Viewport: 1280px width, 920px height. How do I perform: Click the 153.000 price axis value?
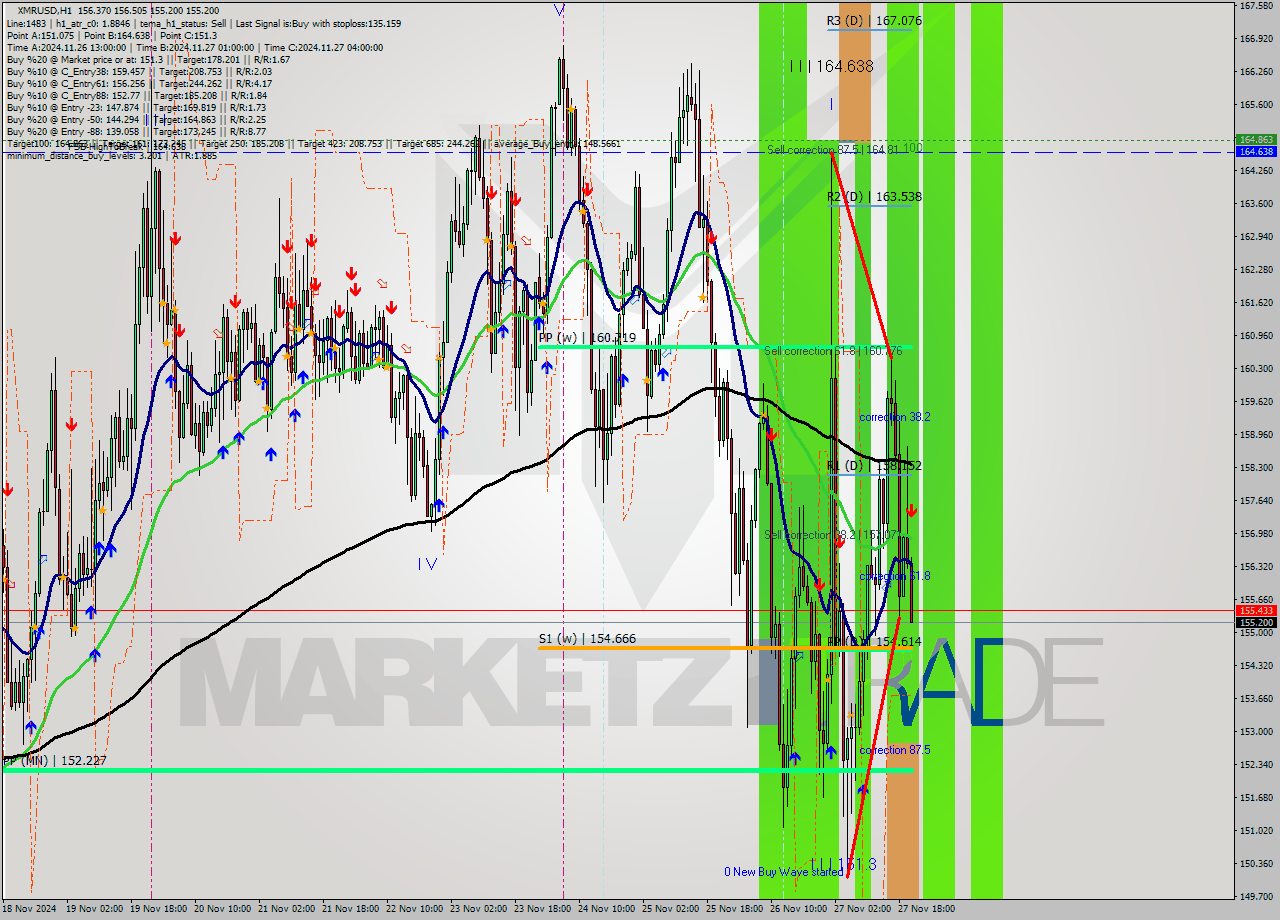point(1256,731)
